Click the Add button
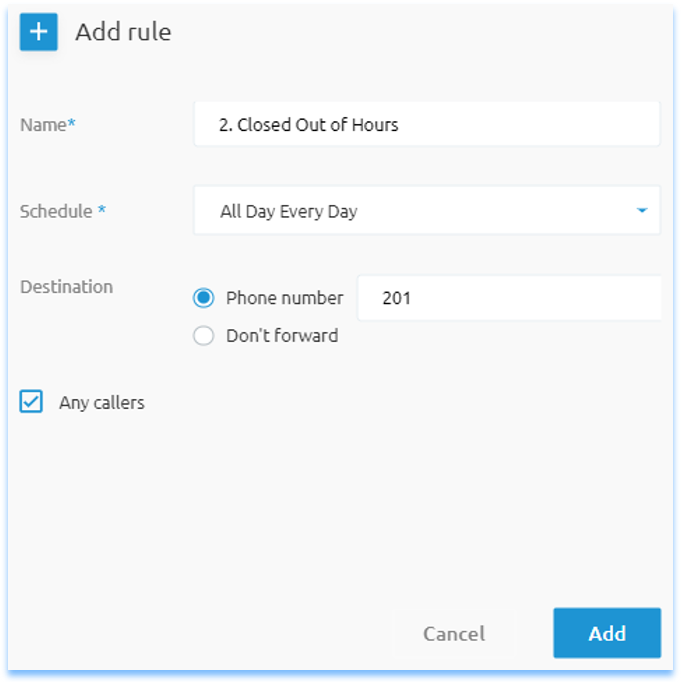 click(607, 633)
